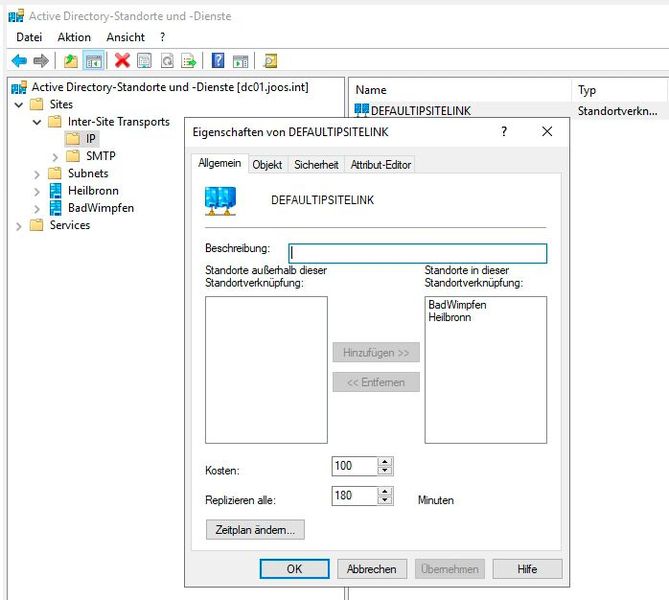Go up one level with folder-arrow icon

[71, 61]
